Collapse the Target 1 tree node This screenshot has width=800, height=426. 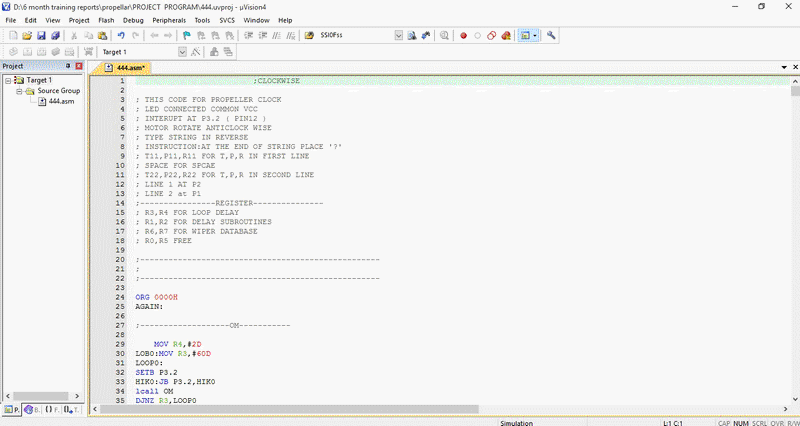8,81
